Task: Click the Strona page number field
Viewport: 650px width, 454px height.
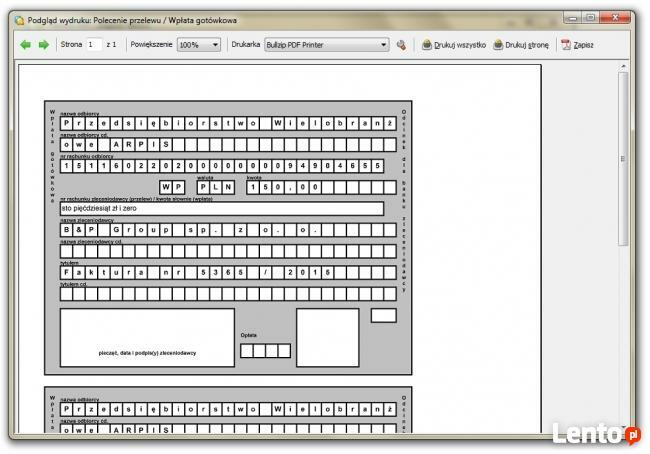Action: tap(94, 45)
